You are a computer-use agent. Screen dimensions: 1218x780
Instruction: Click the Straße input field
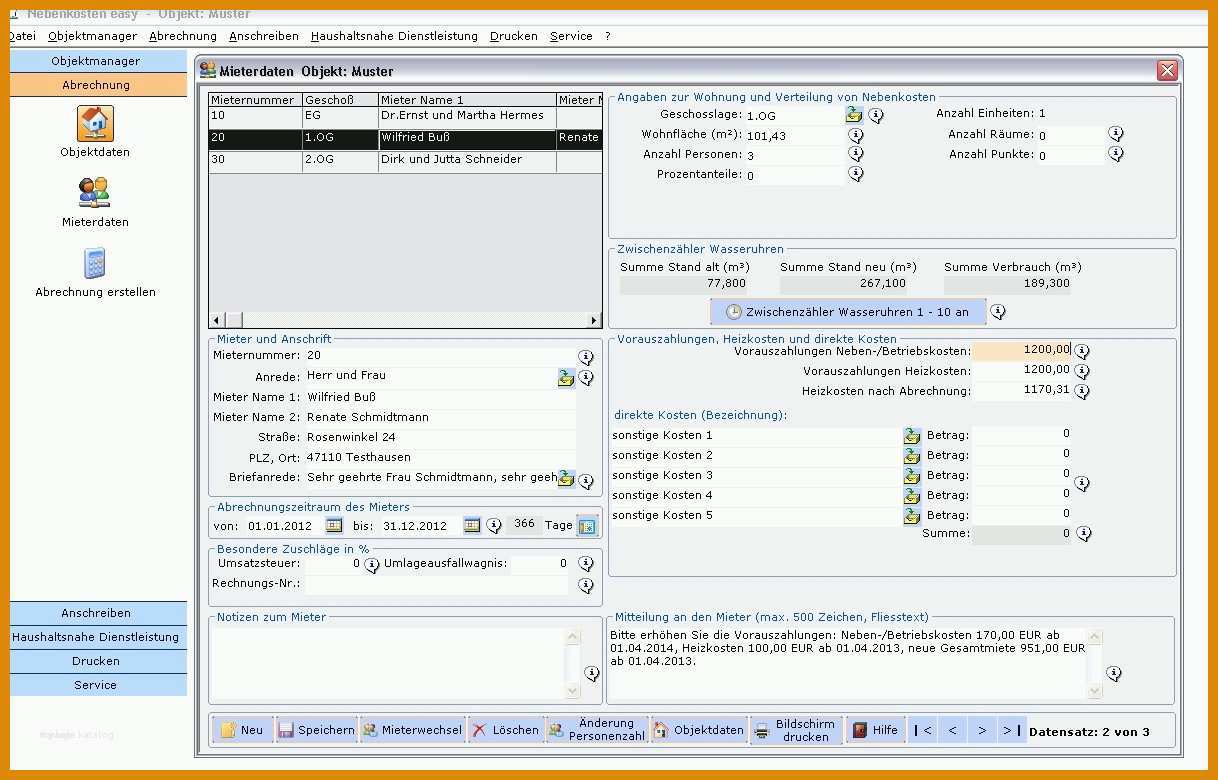pyautogui.click(x=440, y=438)
